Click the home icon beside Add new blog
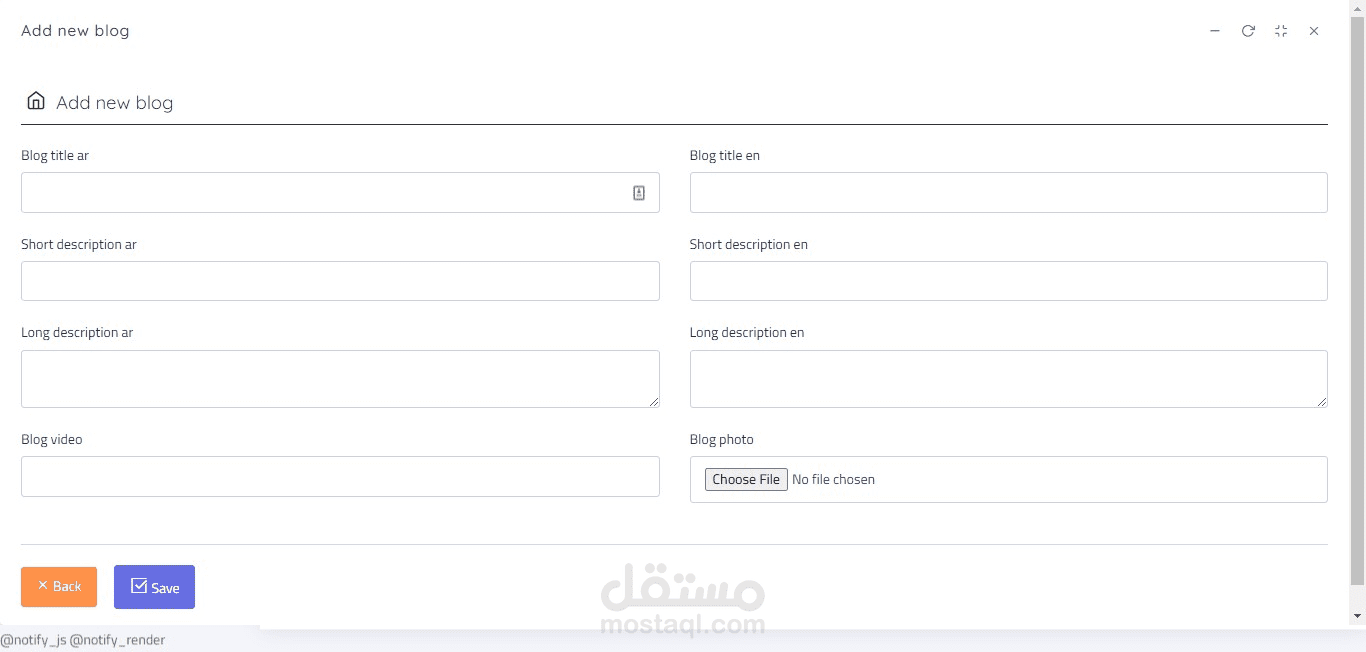Viewport: 1366px width, 652px height. (36, 101)
